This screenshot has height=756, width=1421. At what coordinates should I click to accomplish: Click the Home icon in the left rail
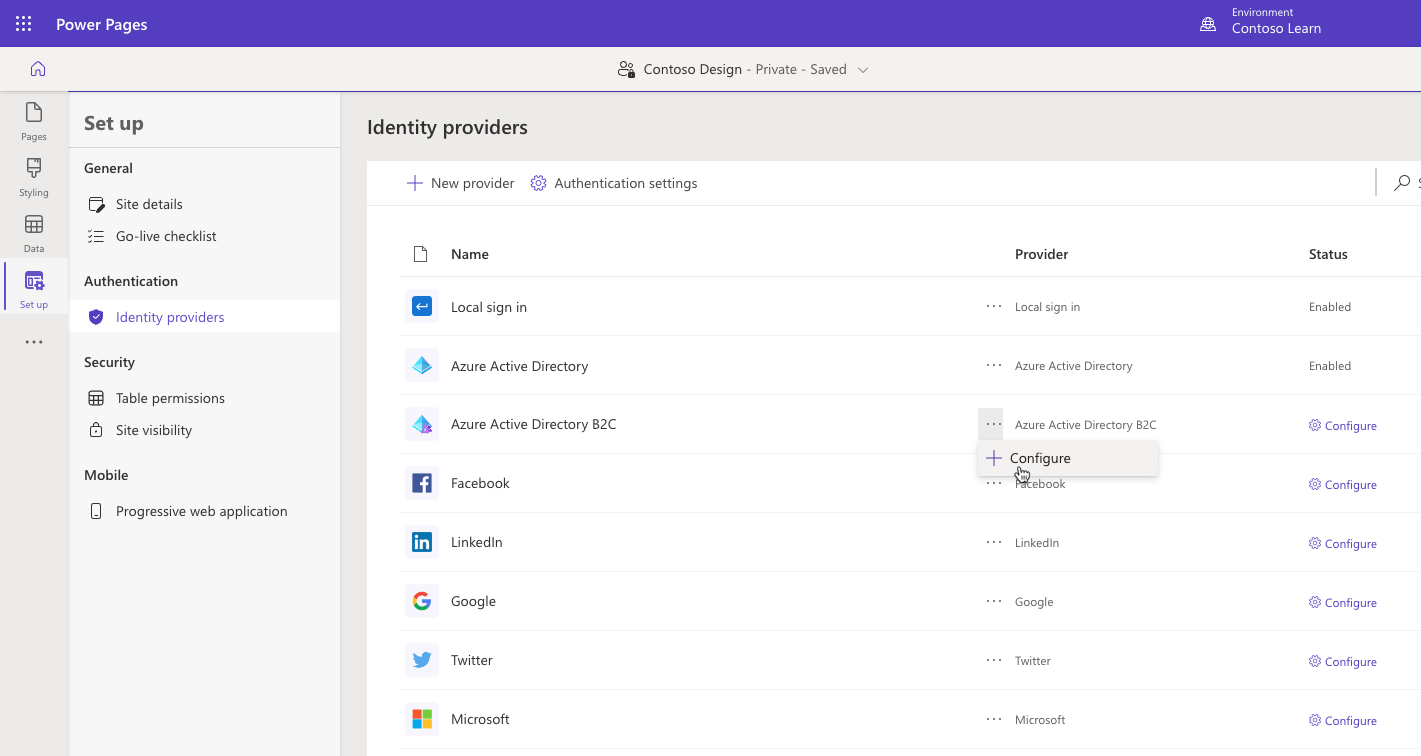(x=37, y=70)
